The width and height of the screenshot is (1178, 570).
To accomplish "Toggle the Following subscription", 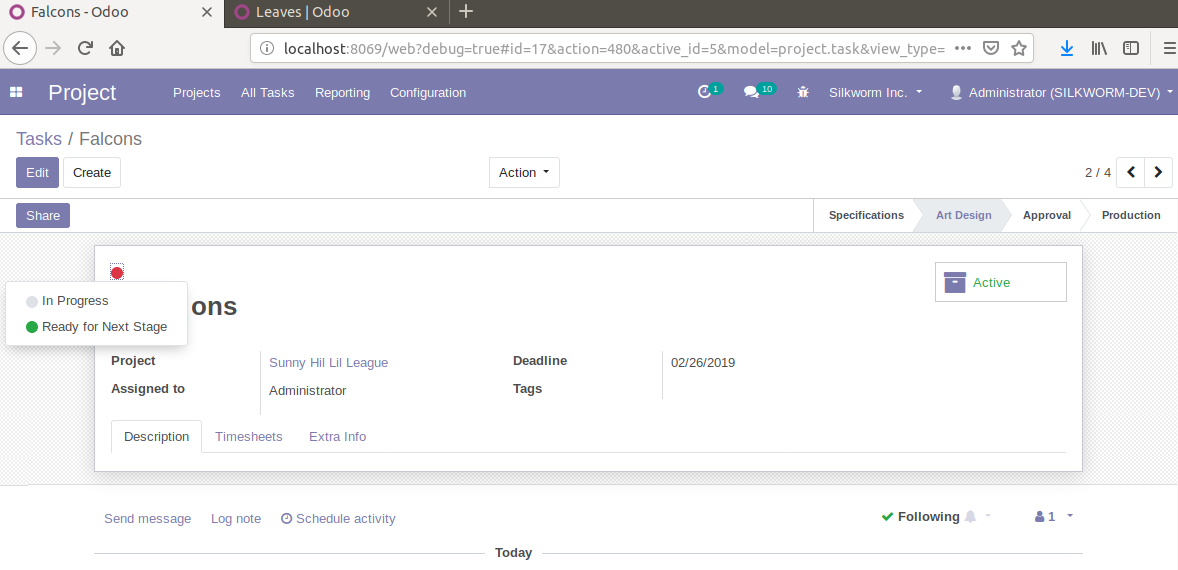I will click(920, 517).
